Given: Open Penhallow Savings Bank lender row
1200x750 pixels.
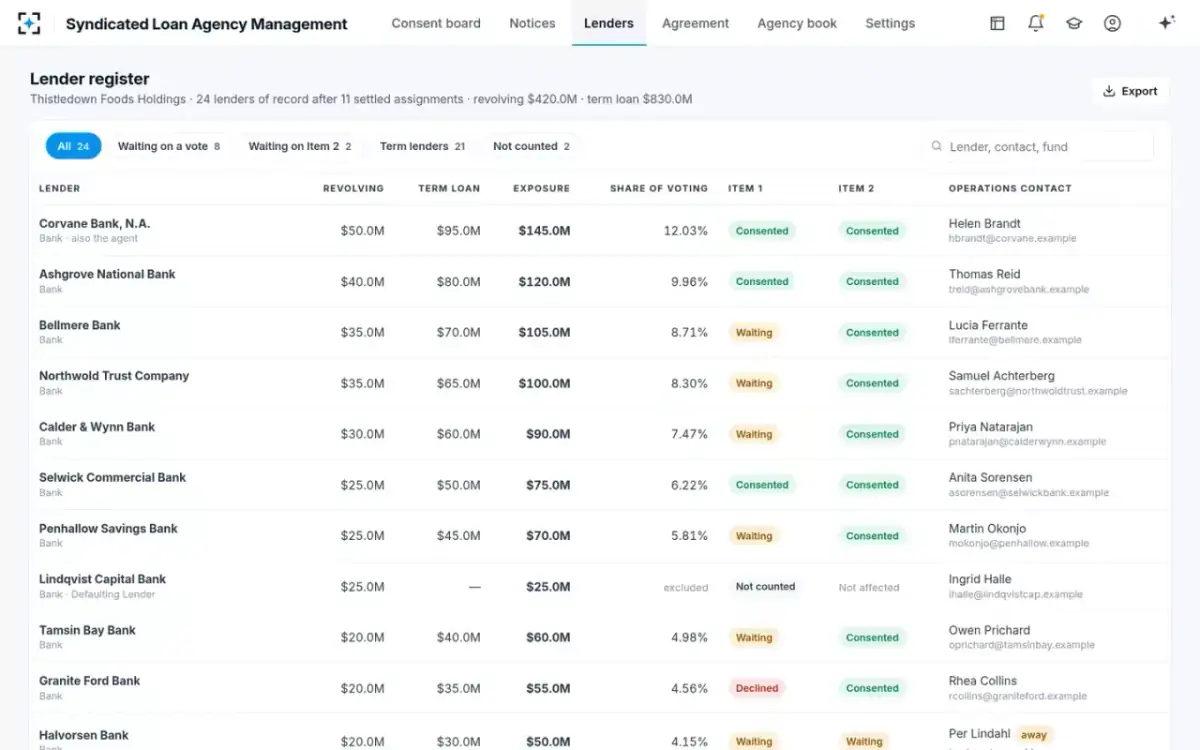Looking at the screenshot, I should [600, 536].
